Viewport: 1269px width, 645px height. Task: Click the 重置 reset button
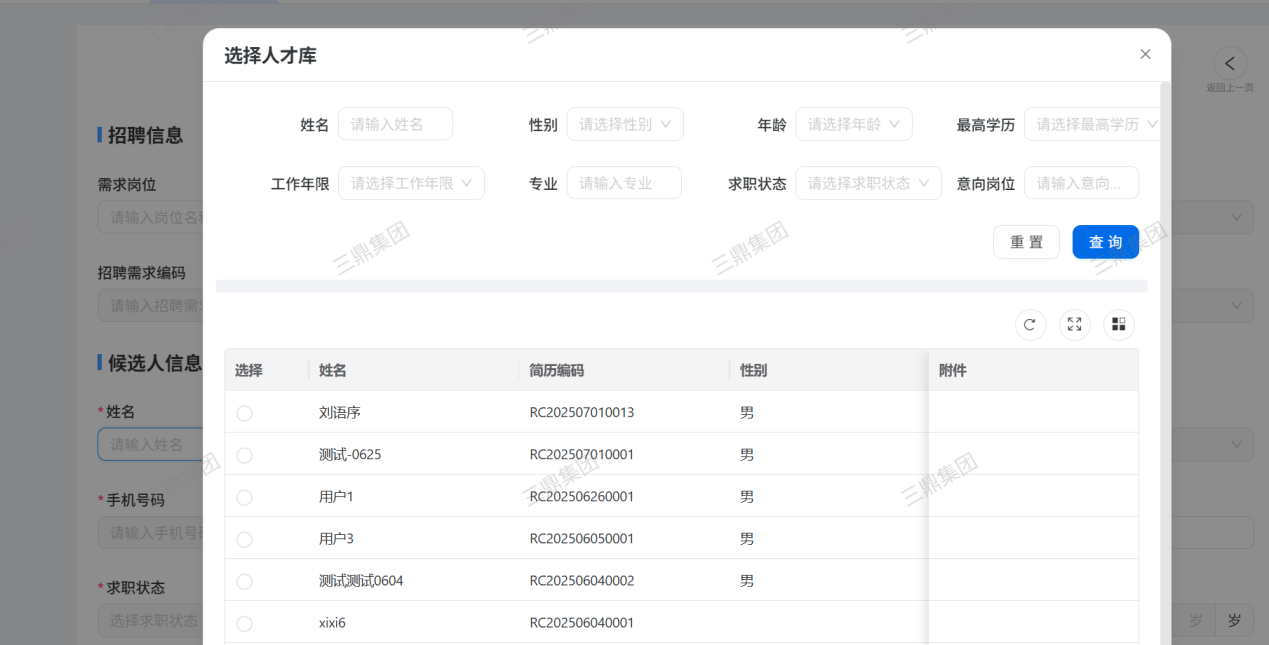1026,242
